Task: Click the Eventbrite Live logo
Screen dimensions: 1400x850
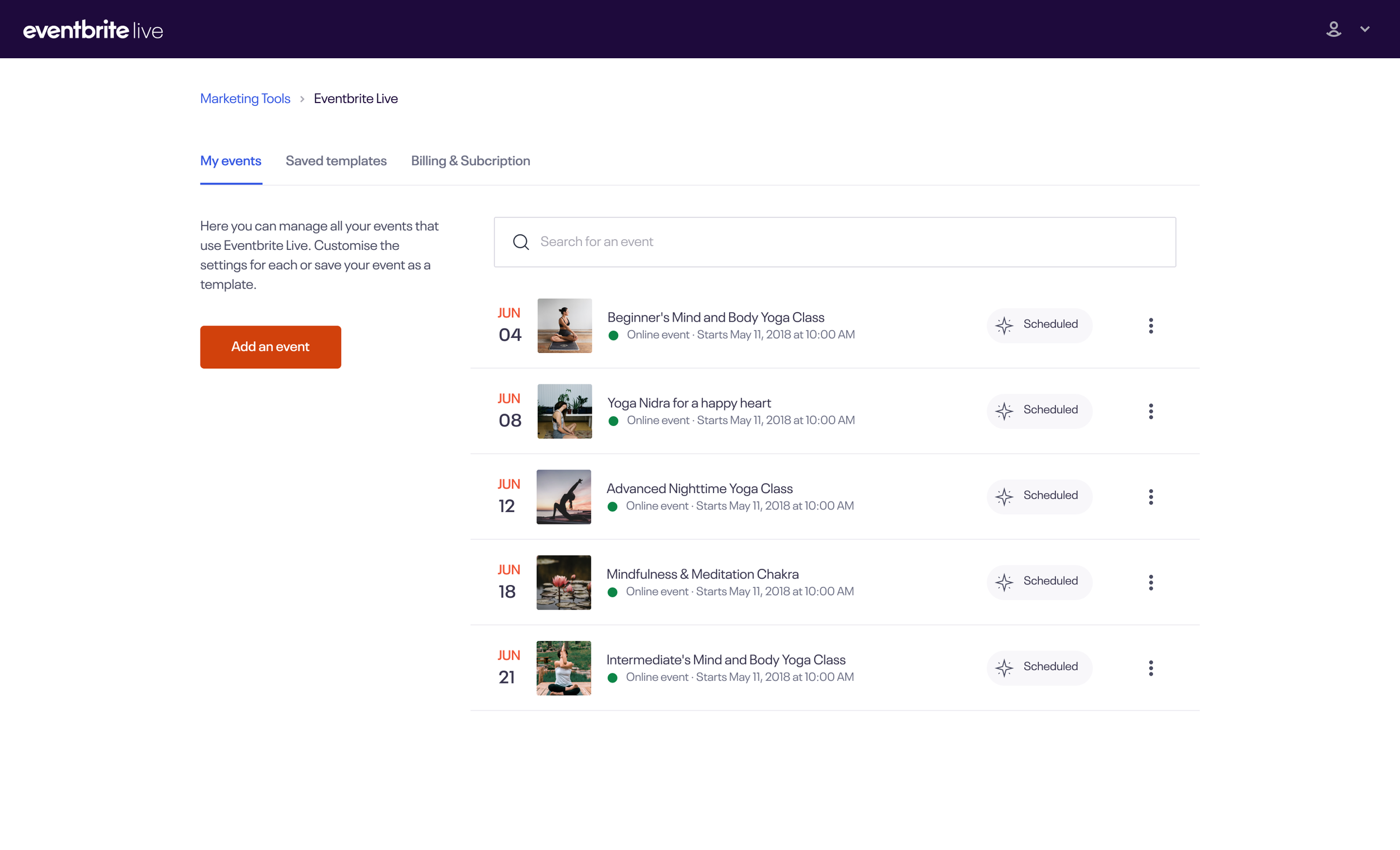Action: pyautogui.click(x=92, y=30)
